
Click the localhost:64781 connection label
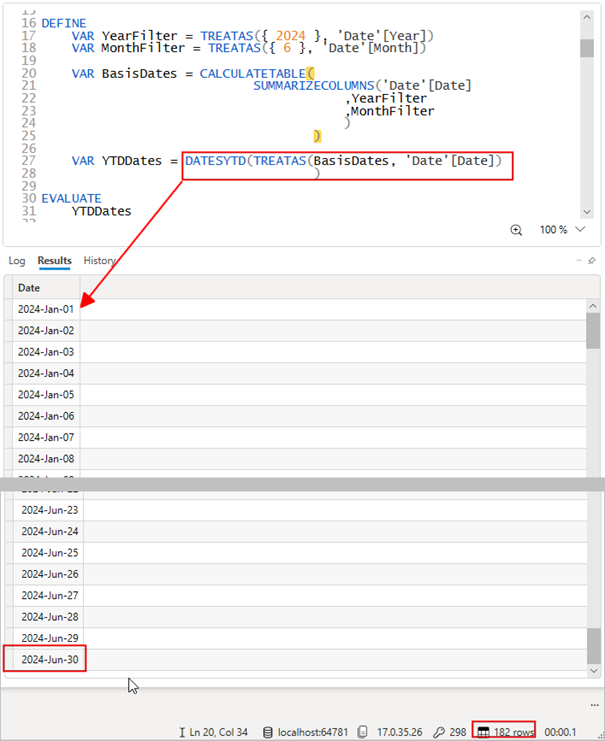click(313, 732)
